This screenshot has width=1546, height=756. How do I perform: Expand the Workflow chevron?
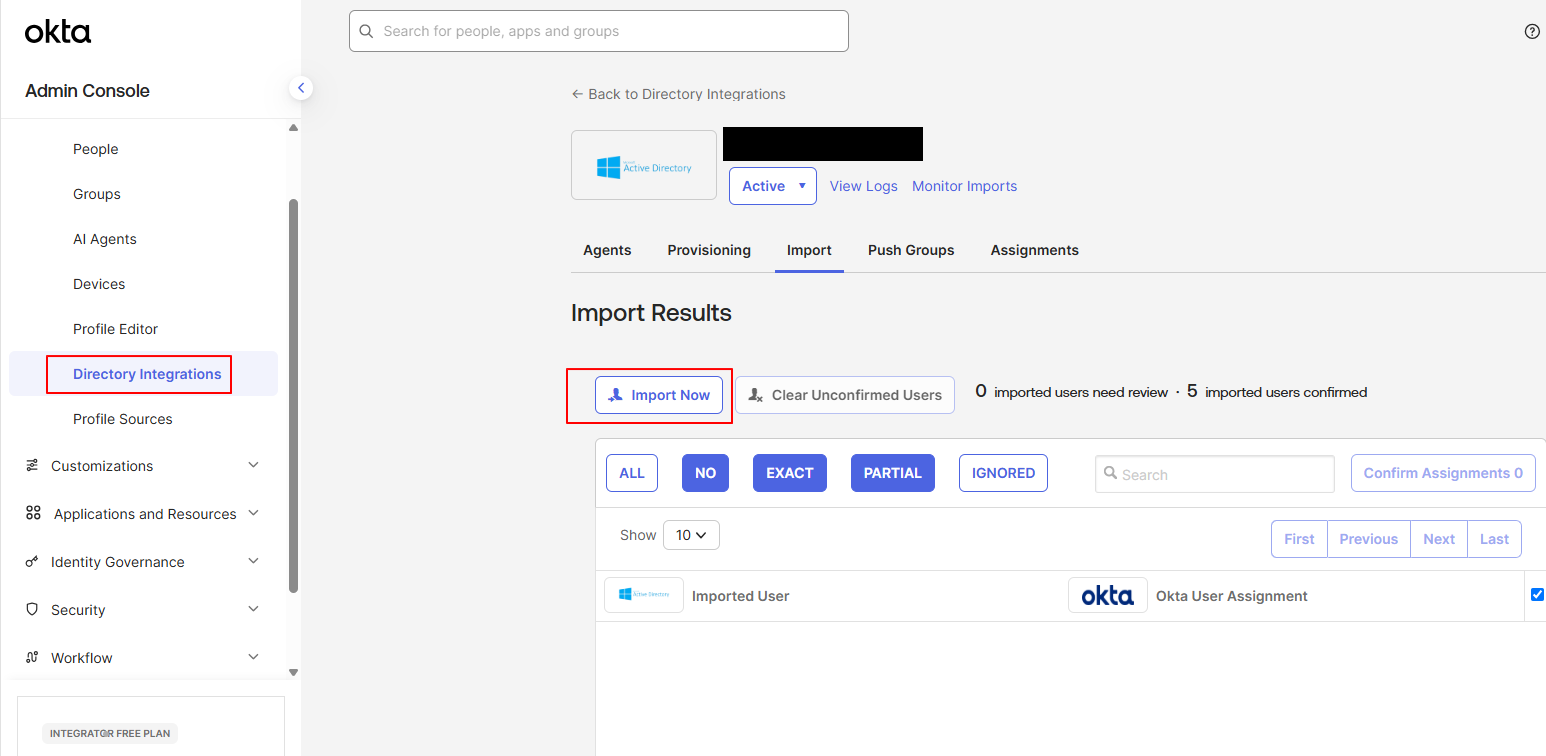pos(253,657)
